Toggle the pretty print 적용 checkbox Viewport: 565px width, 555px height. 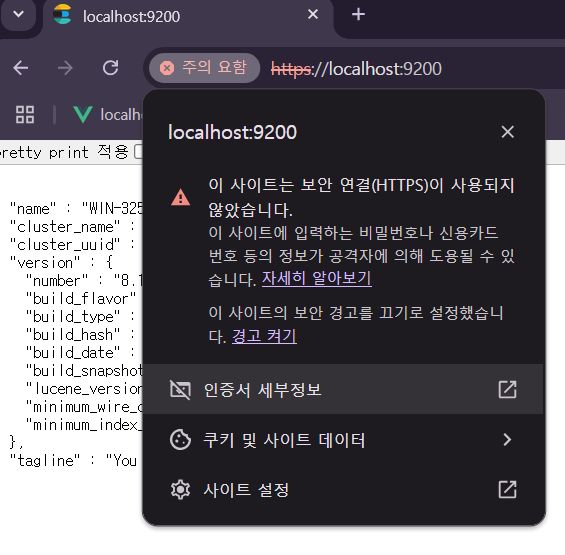point(138,152)
